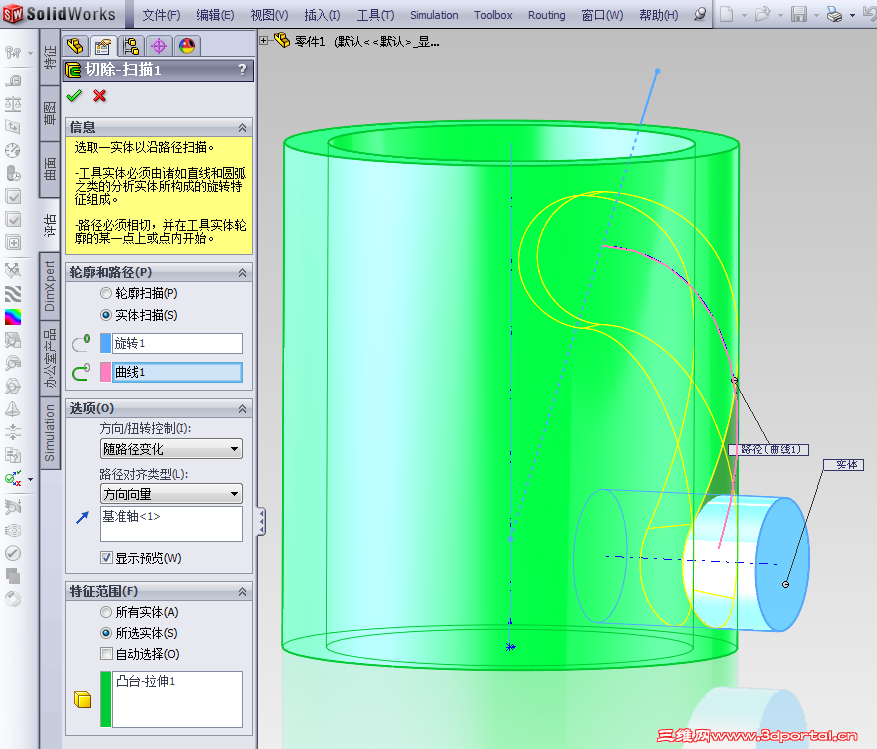The image size is (877, 749).
Task: Open the 窗口(W) menu
Action: [602, 15]
